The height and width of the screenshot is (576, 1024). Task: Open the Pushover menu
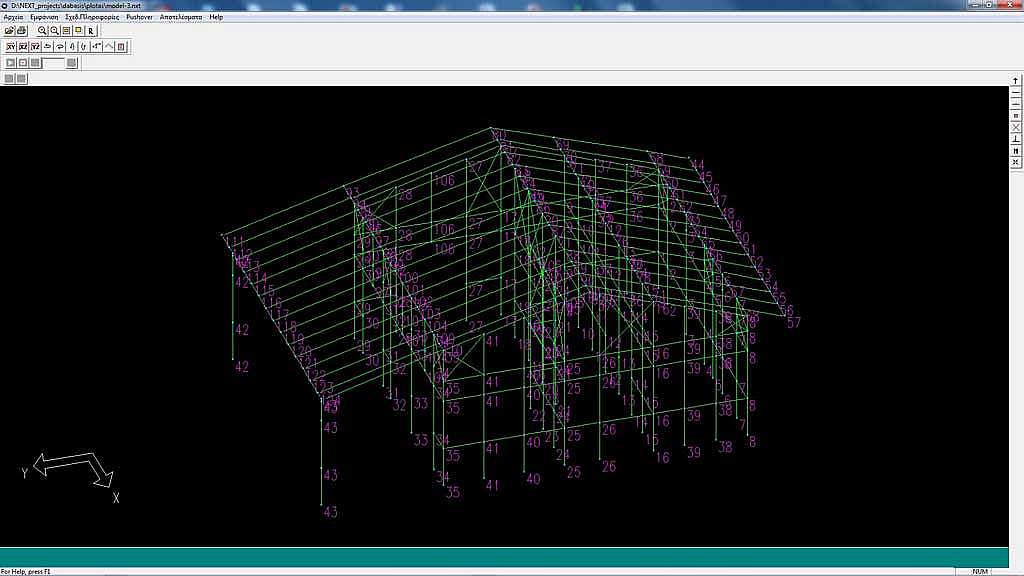click(x=140, y=17)
